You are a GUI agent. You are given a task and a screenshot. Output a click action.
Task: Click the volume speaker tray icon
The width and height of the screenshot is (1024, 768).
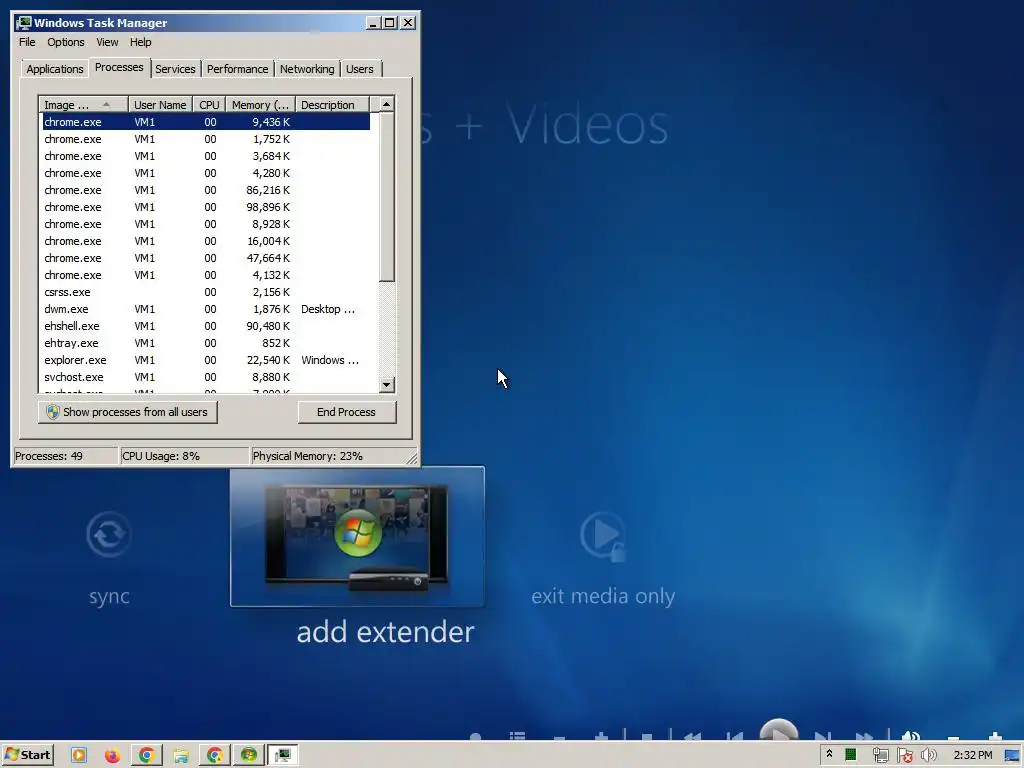coord(928,755)
